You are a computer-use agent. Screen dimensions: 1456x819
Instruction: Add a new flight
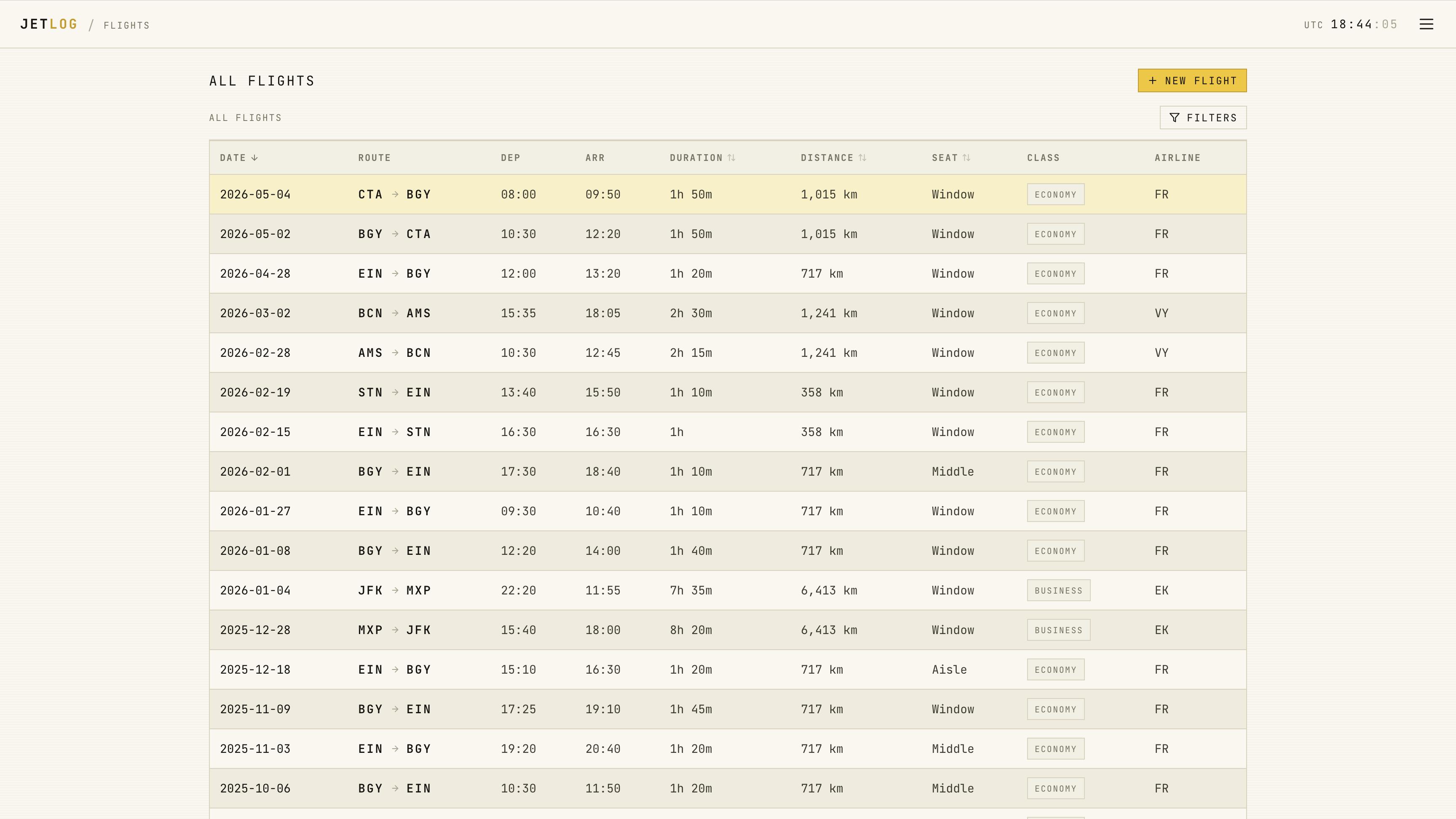tap(1192, 81)
